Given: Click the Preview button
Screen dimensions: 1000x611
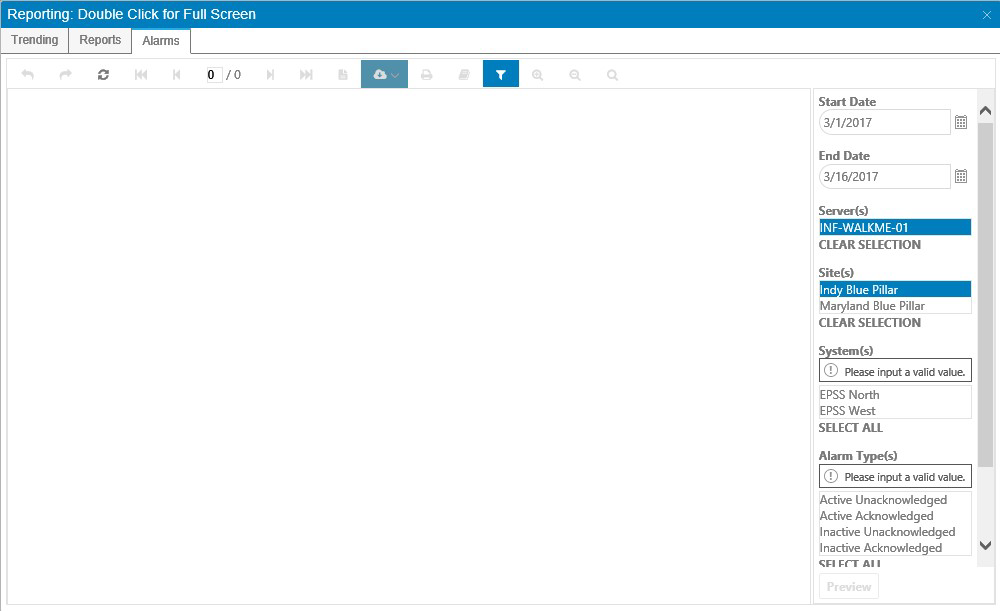Looking at the screenshot, I should (x=849, y=587).
